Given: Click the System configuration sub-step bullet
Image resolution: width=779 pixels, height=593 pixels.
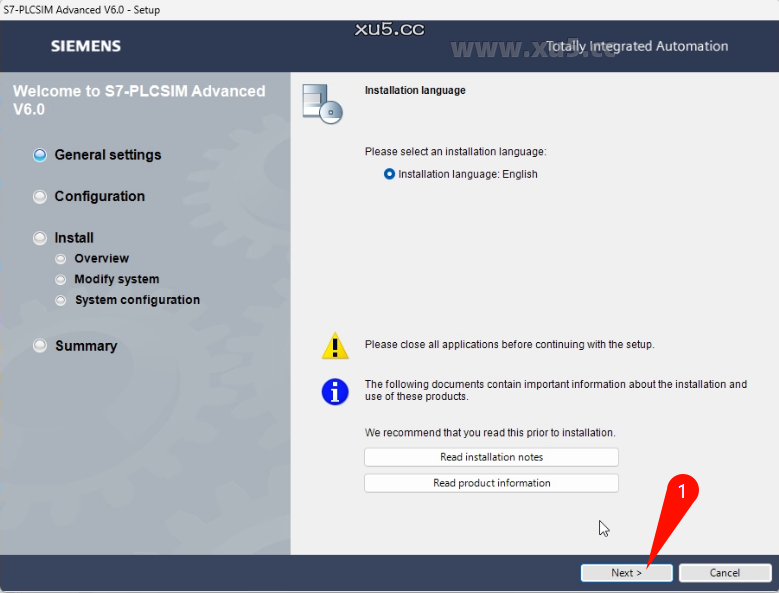Looking at the screenshot, I should point(61,300).
